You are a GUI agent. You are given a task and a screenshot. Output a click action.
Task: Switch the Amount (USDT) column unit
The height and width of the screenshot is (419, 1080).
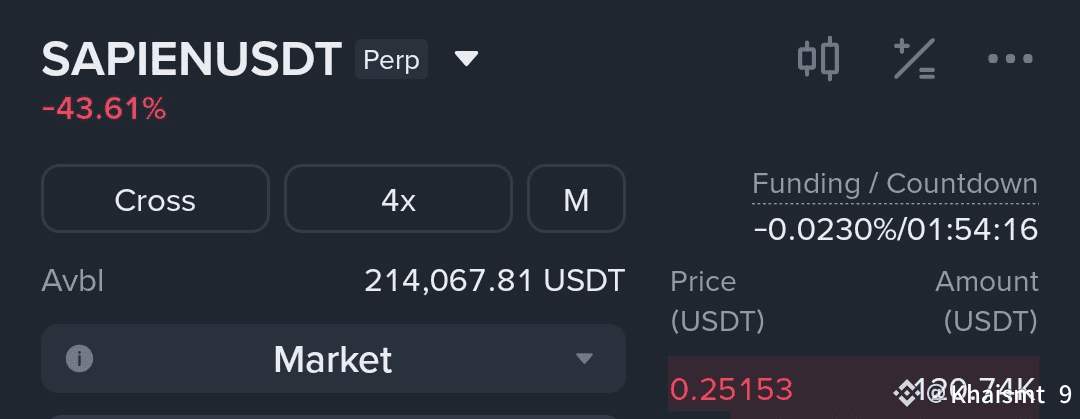click(986, 301)
